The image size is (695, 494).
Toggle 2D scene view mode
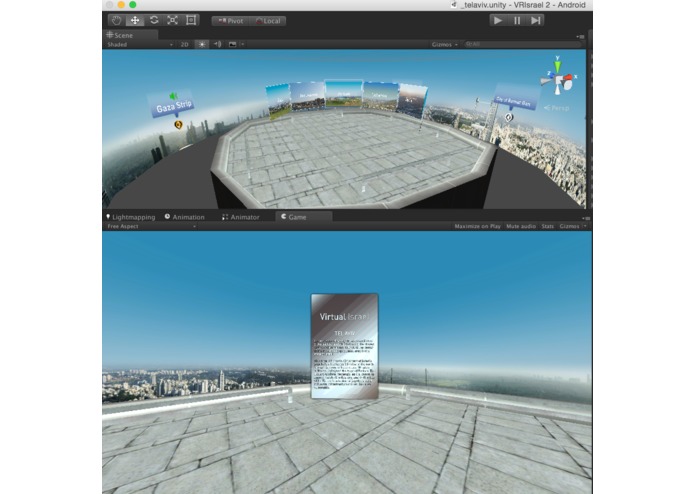click(x=184, y=44)
